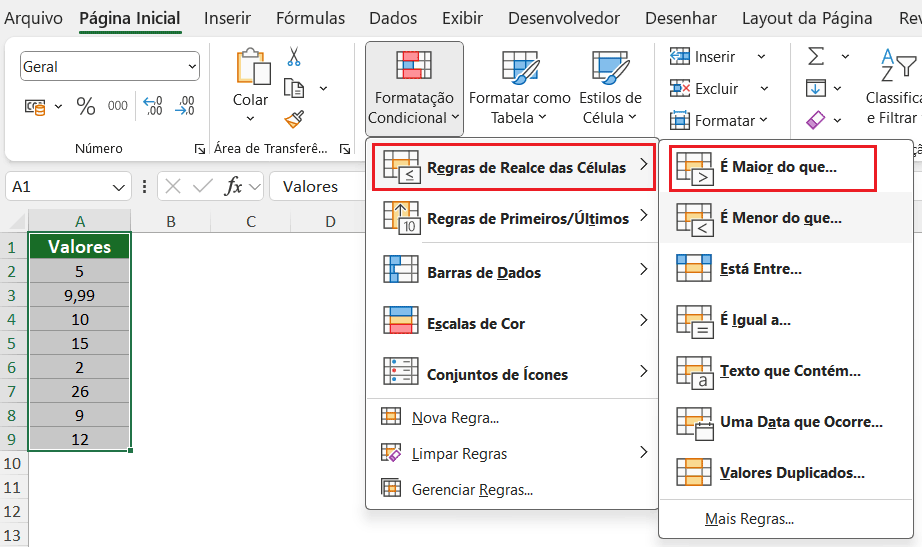Expand the Name Box A1 dropdown
The width and height of the screenshot is (922, 547).
point(118,188)
